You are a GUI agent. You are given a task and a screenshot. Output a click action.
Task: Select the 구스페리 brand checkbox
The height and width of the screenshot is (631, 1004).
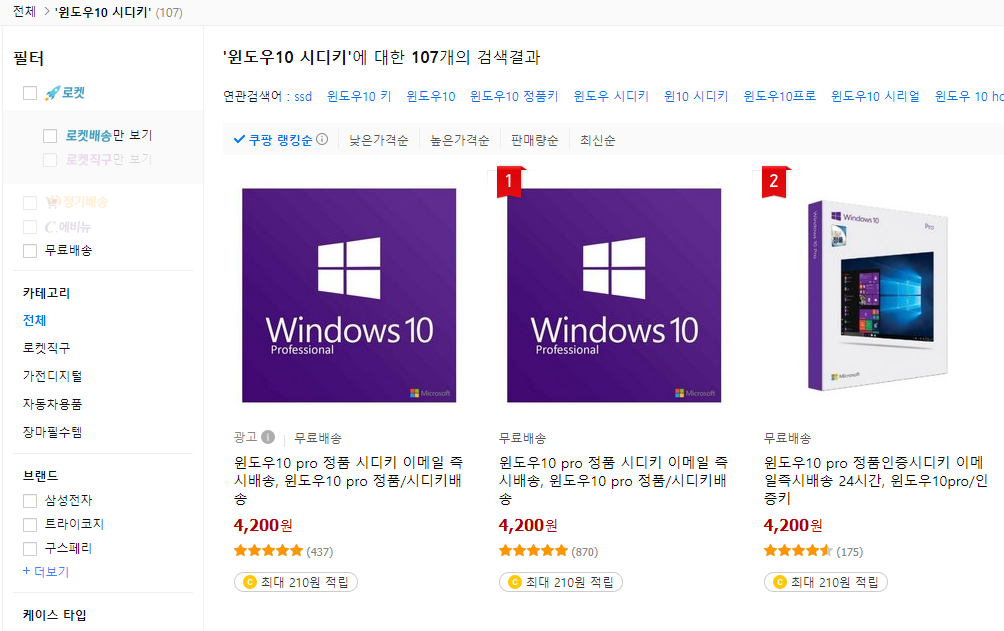(x=30, y=549)
